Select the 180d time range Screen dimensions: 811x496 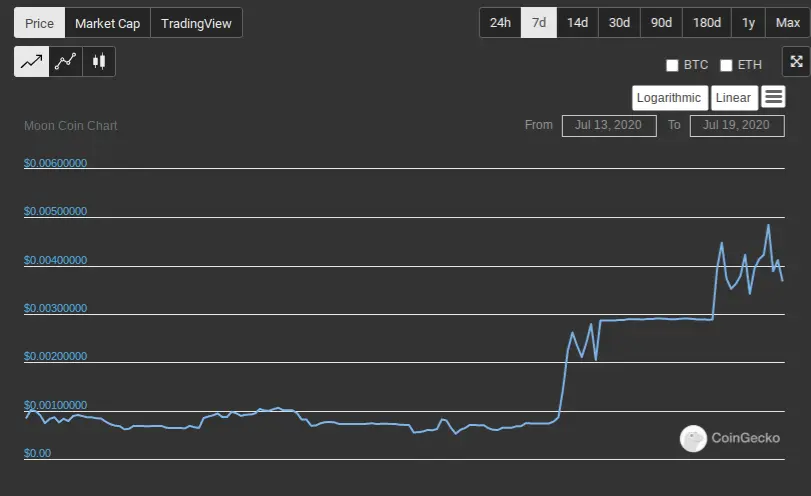click(x=707, y=23)
